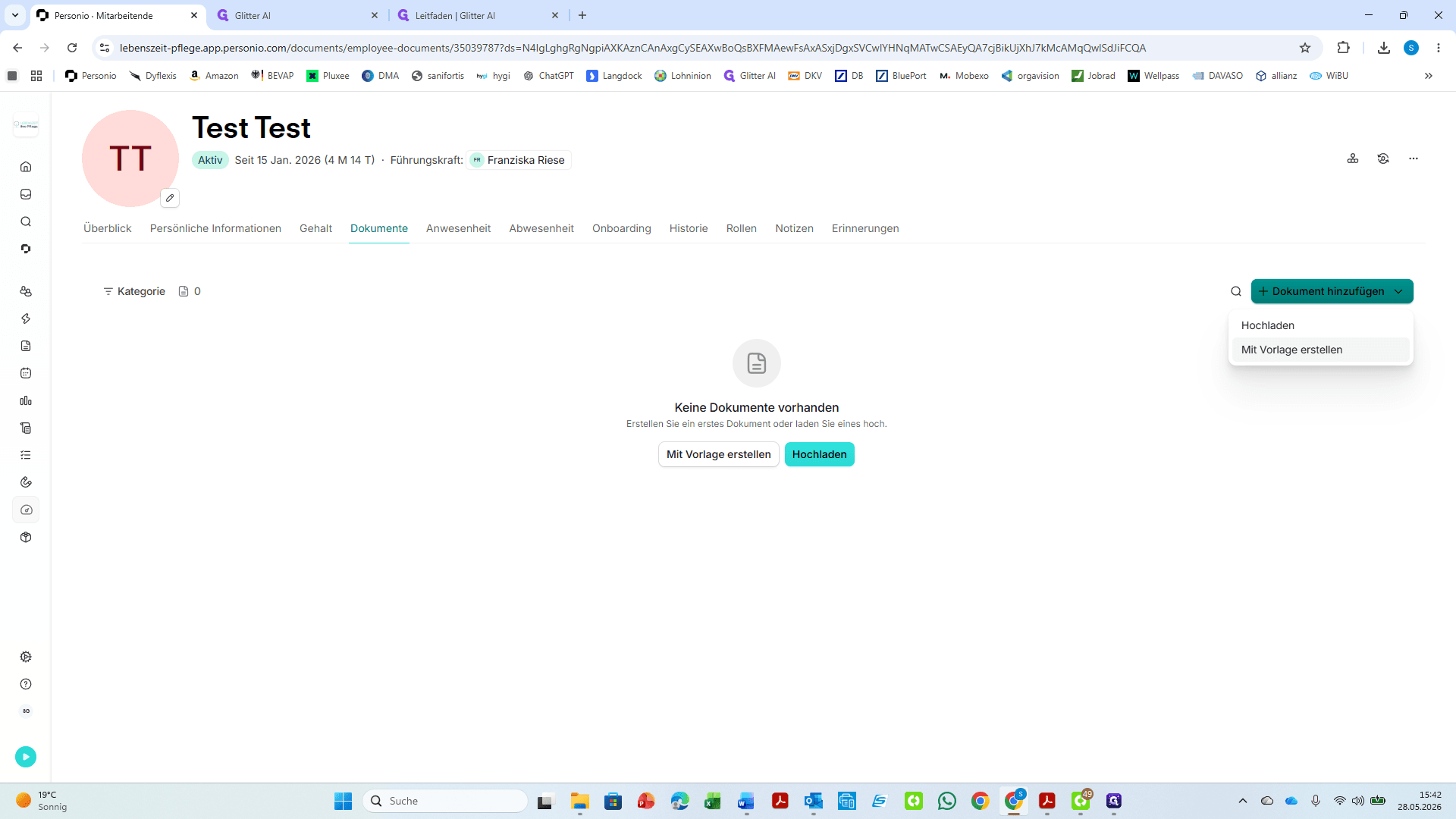
Task: Open the Abwesenheit tab
Action: (x=541, y=228)
